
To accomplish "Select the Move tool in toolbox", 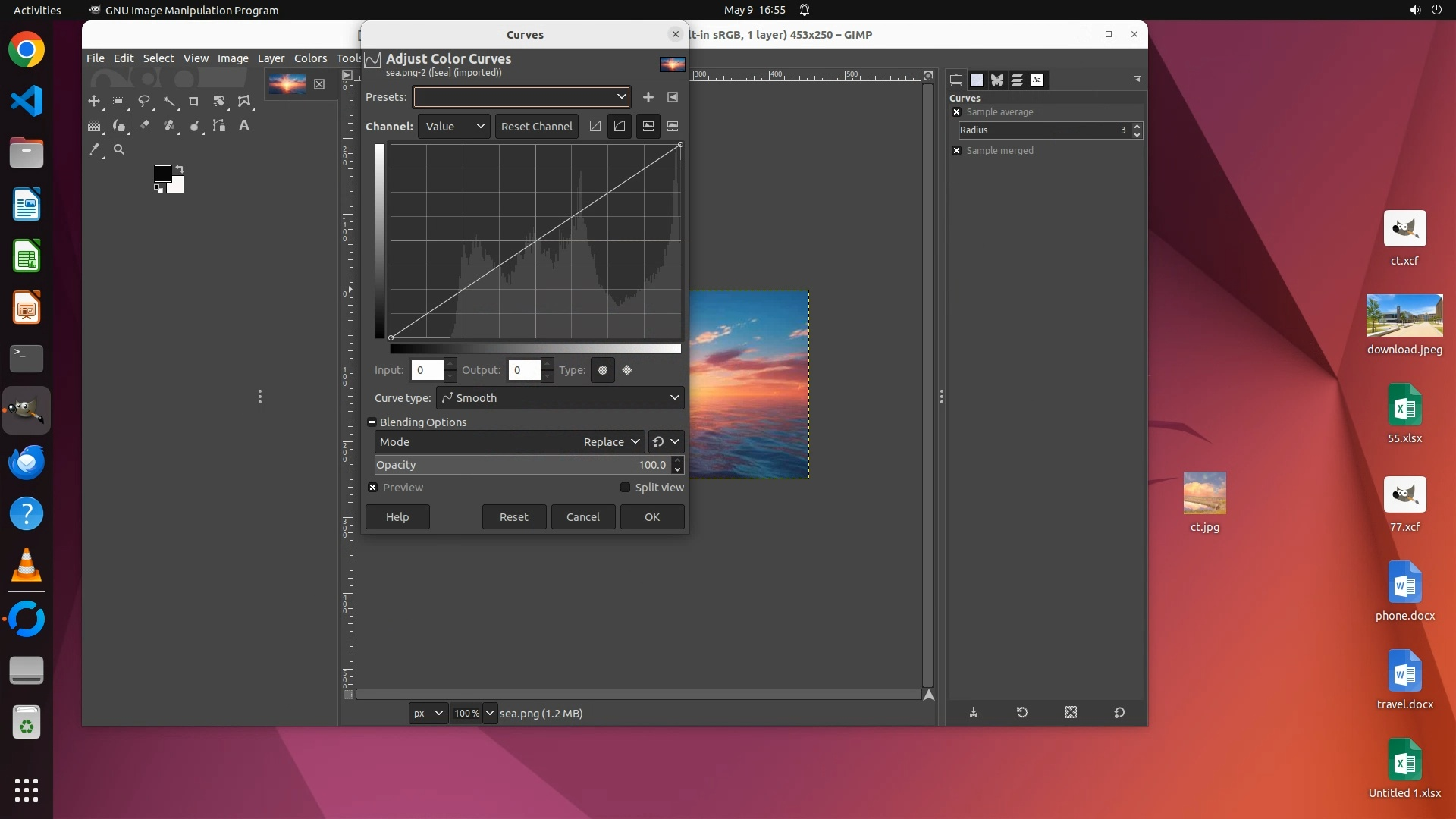I will [94, 101].
